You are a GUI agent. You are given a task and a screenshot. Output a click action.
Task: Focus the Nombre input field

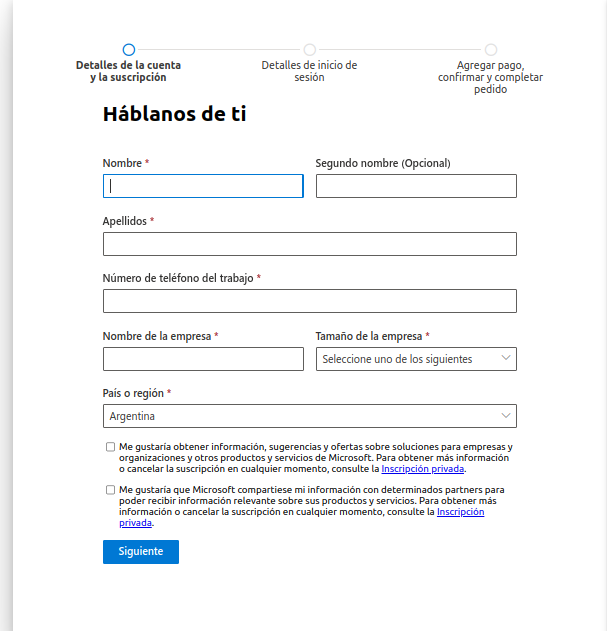point(203,186)
